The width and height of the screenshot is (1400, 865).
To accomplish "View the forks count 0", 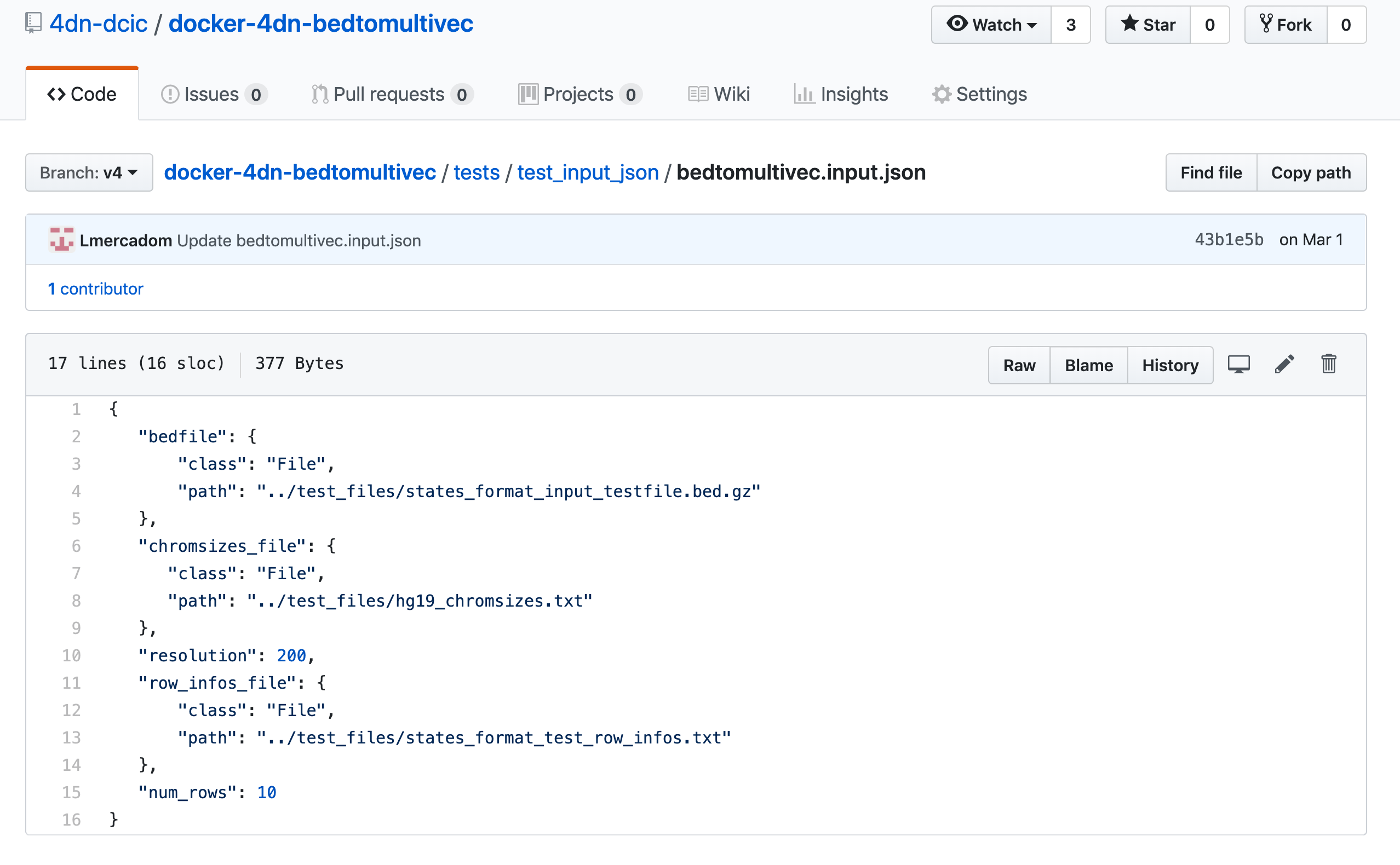I will [x=1346, y=25].
